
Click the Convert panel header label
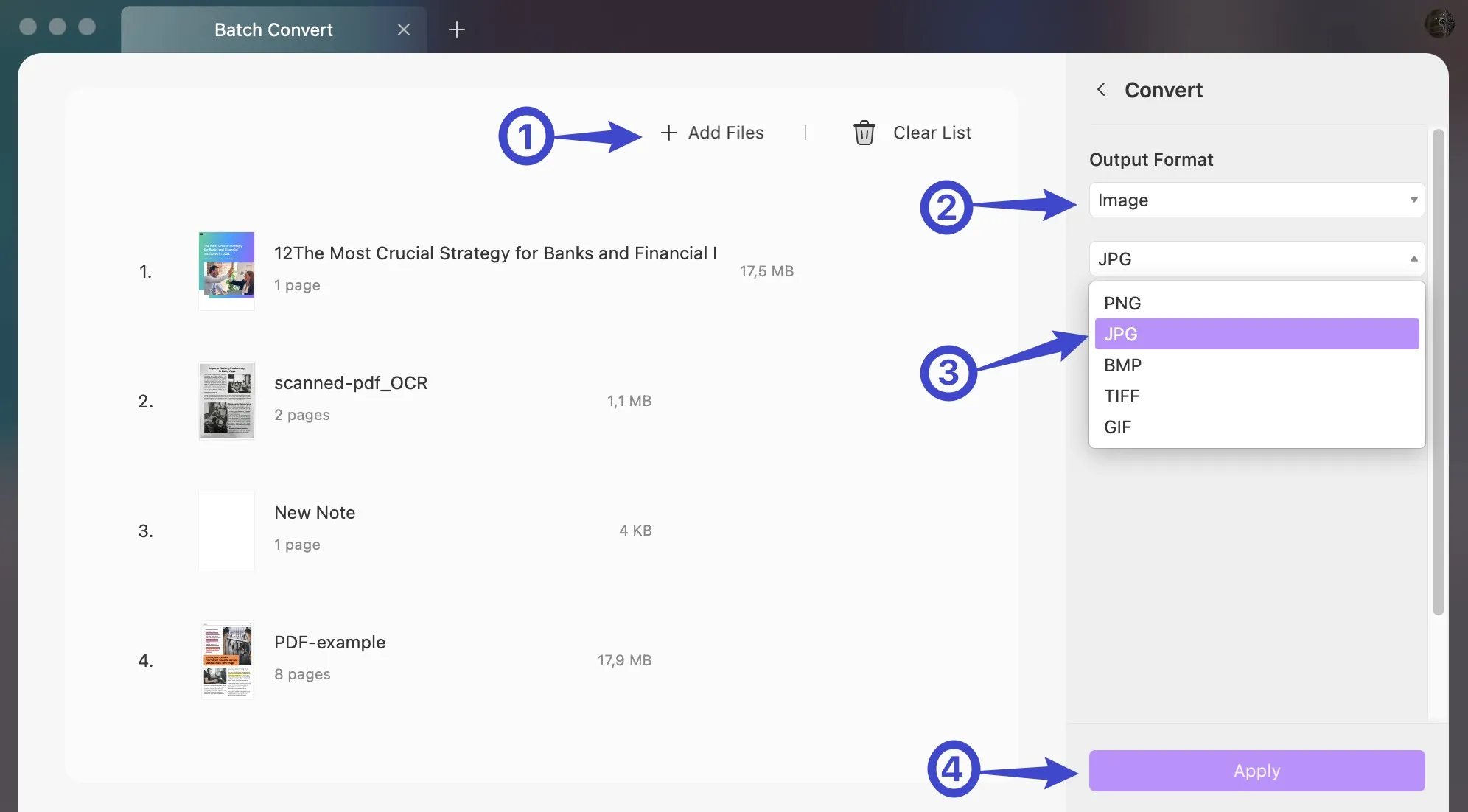(1163, 89)
